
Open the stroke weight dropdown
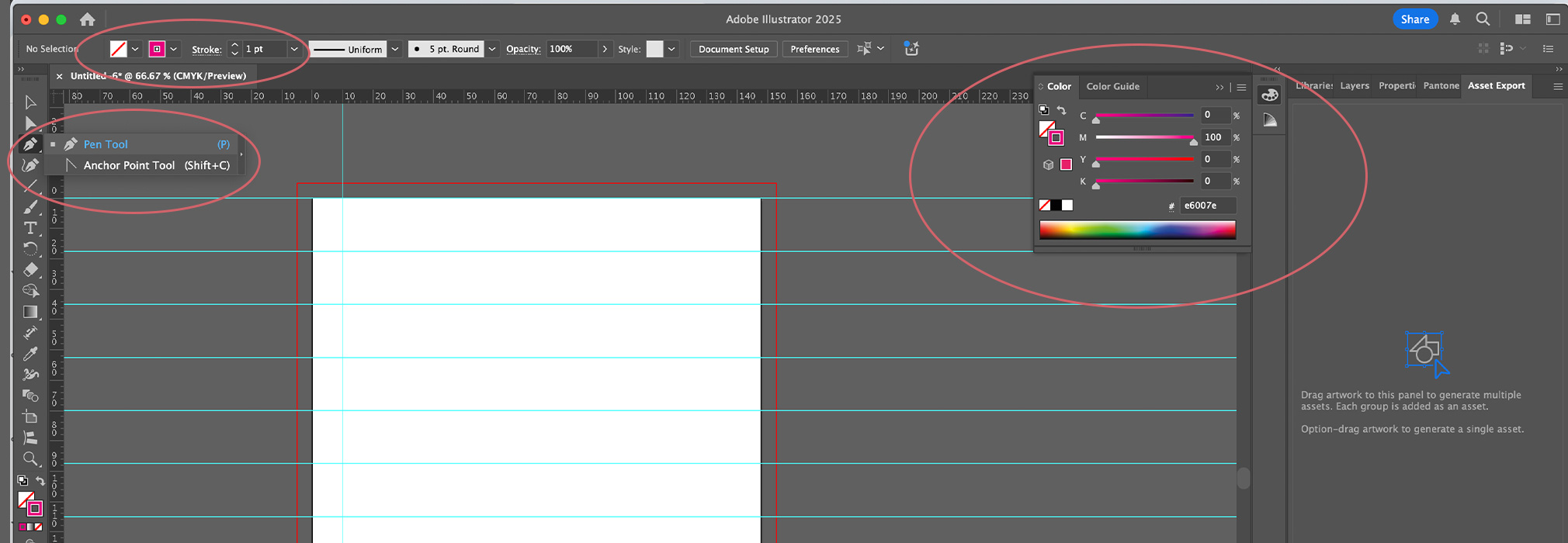click(x=294, y=49)
